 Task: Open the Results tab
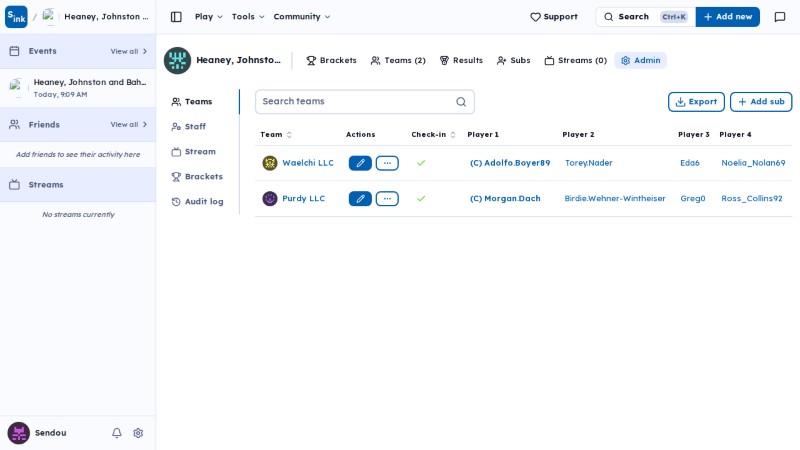[x=461, y=60]
